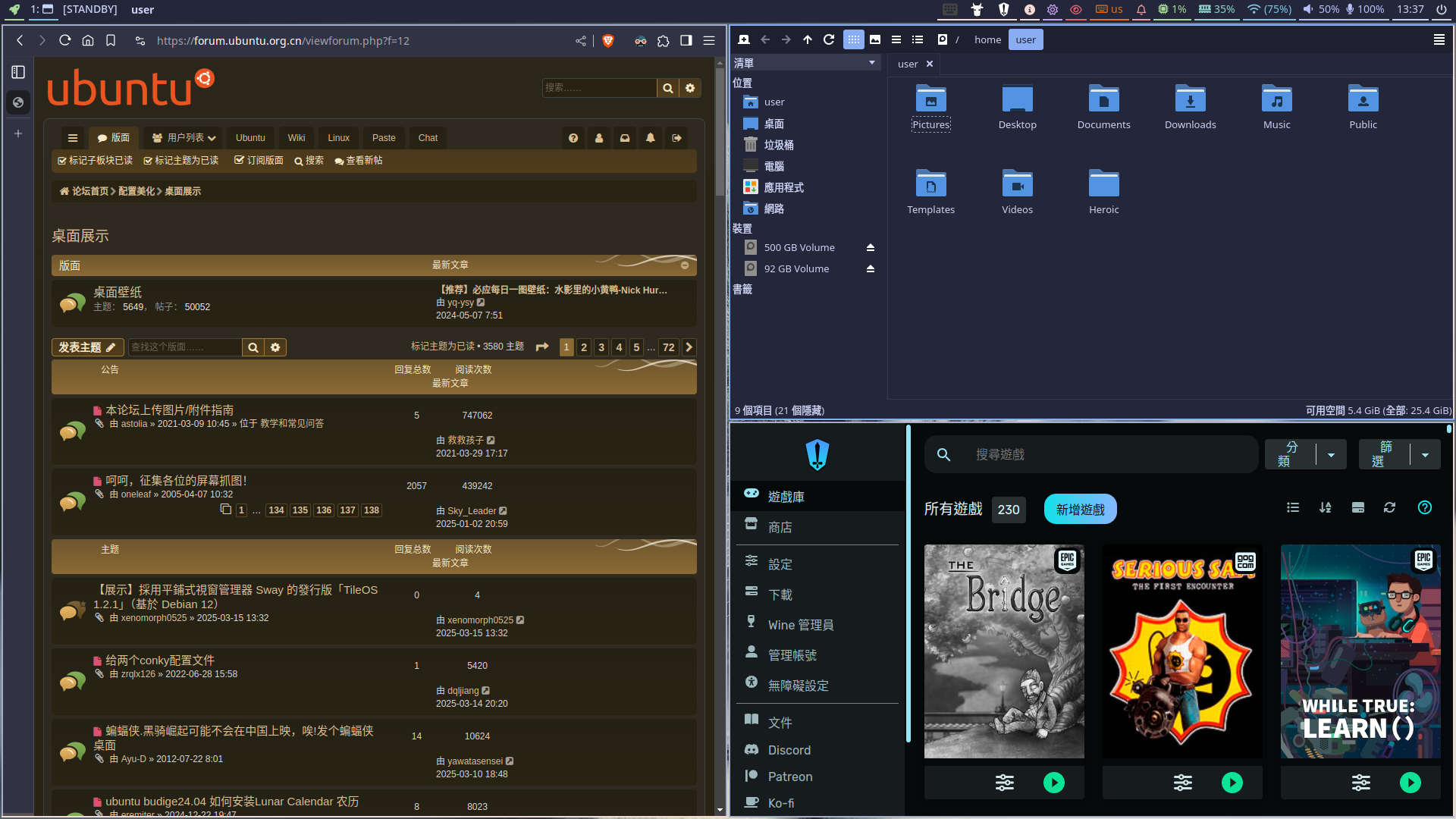Go to forum page 2
Viewport: 1456px width, 819px height.
(x=584, y=347)
